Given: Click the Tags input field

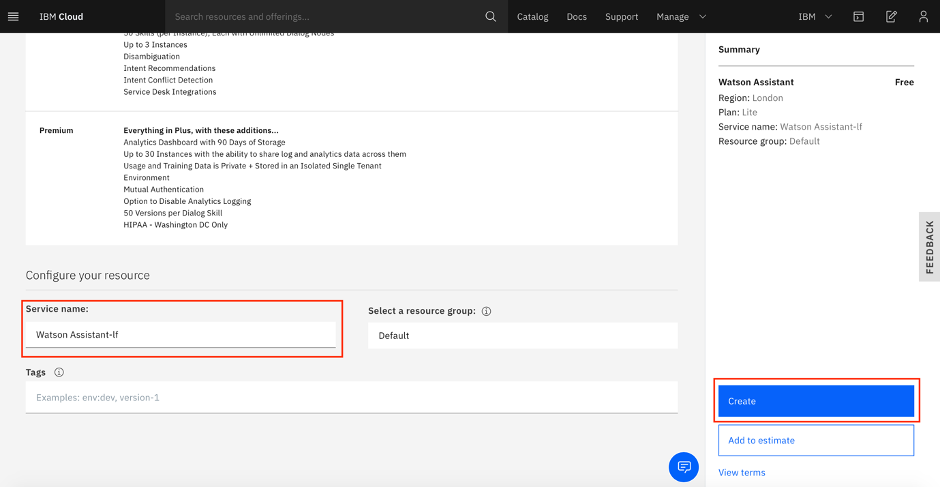Looking at the screenshot, I should tap(352, 397).
